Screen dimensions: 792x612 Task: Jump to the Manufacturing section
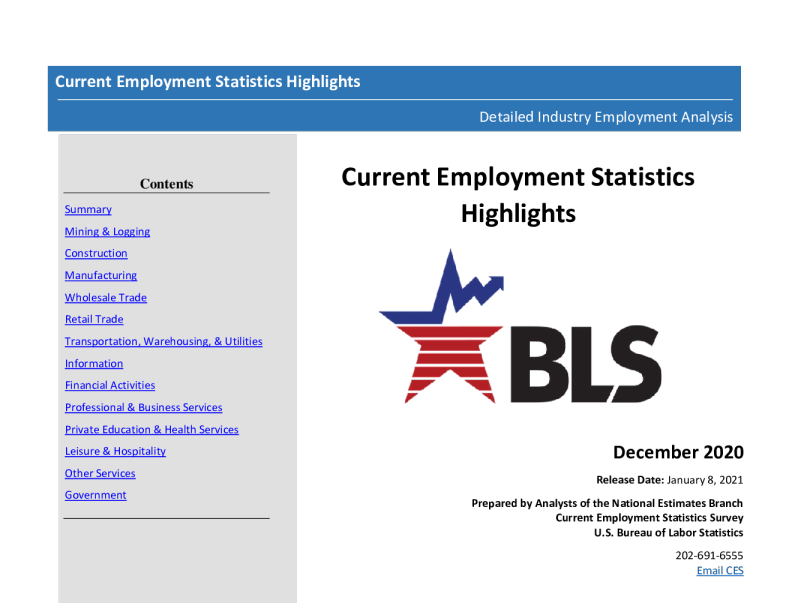coord(101,276)
